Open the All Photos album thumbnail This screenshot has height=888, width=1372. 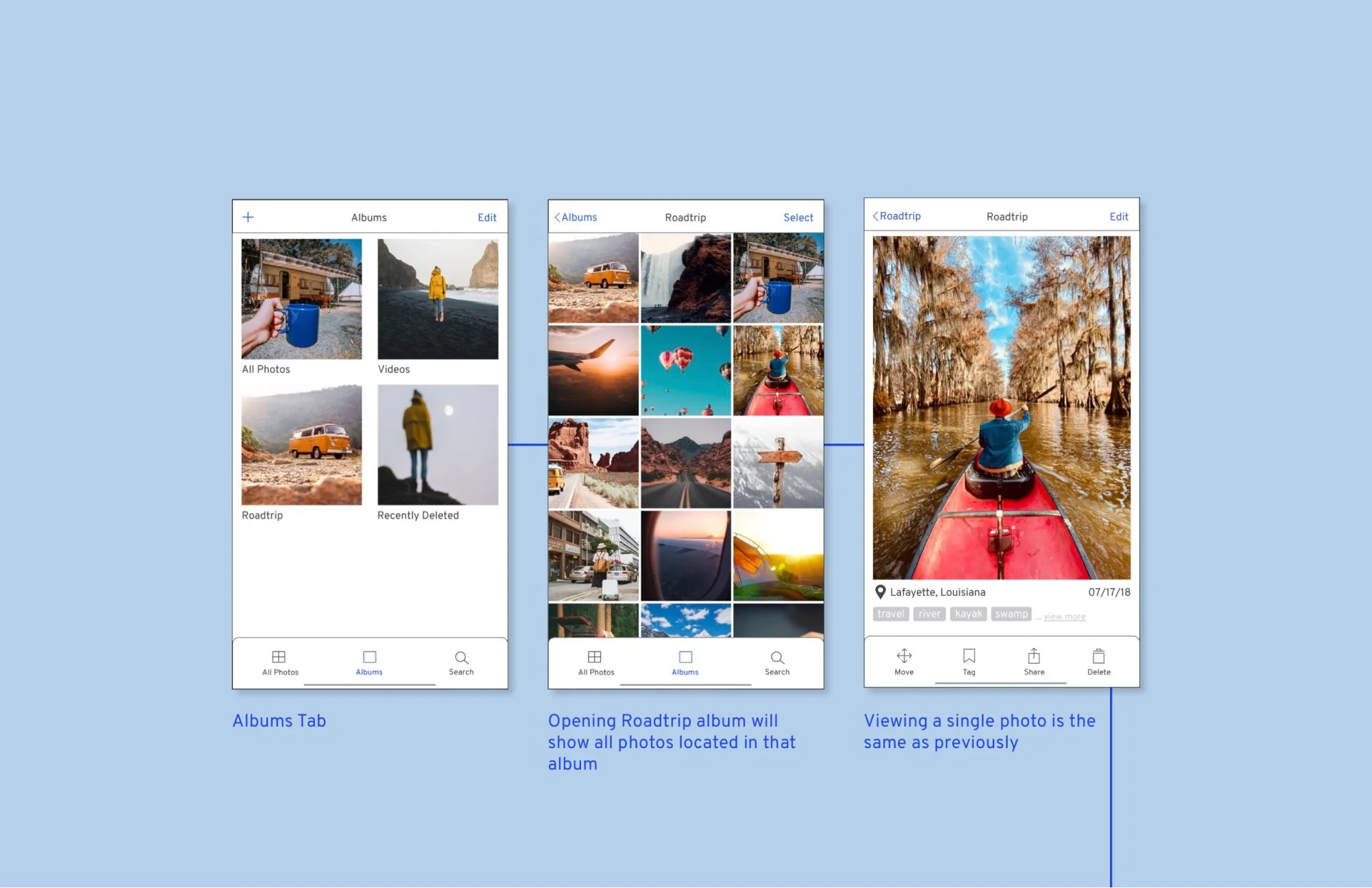[x=301, y=299]
